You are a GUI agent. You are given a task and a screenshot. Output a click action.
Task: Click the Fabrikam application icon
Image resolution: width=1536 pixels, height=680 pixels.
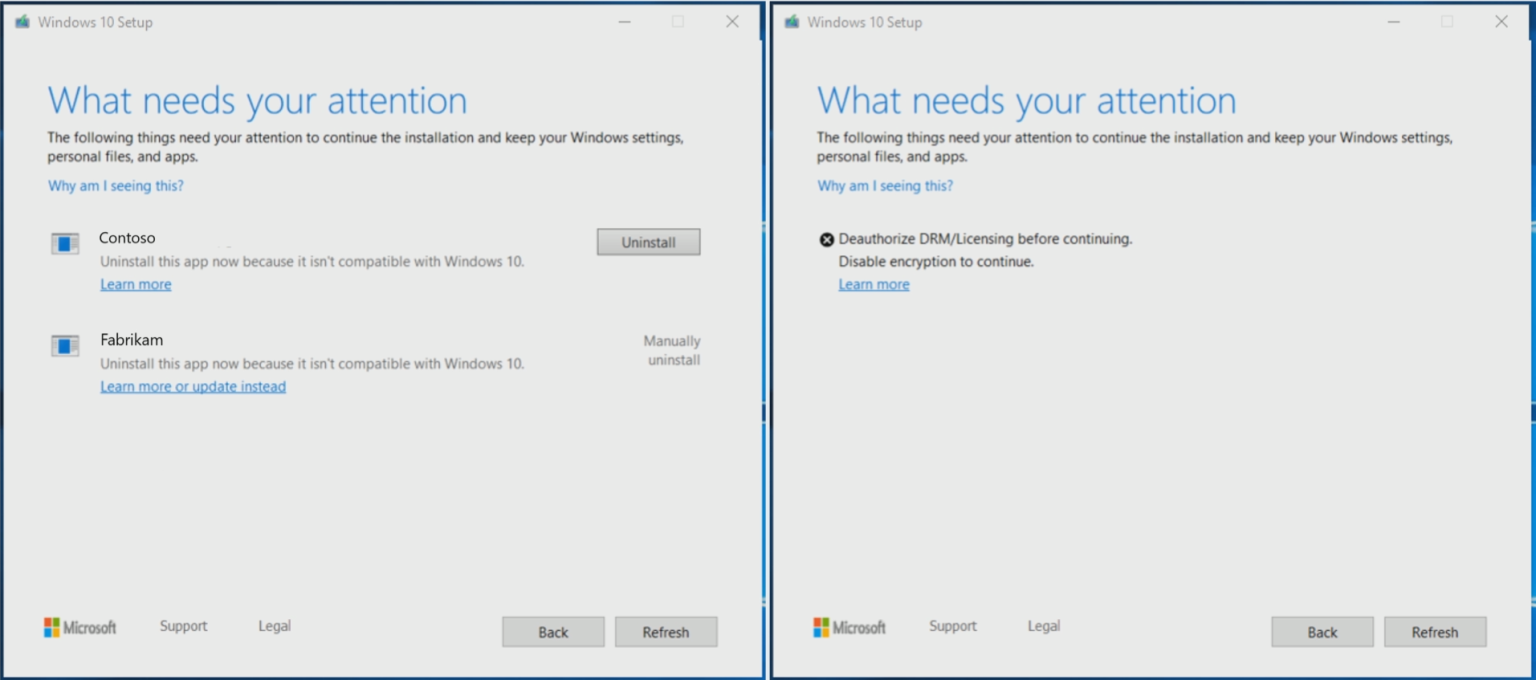(64, 345)
